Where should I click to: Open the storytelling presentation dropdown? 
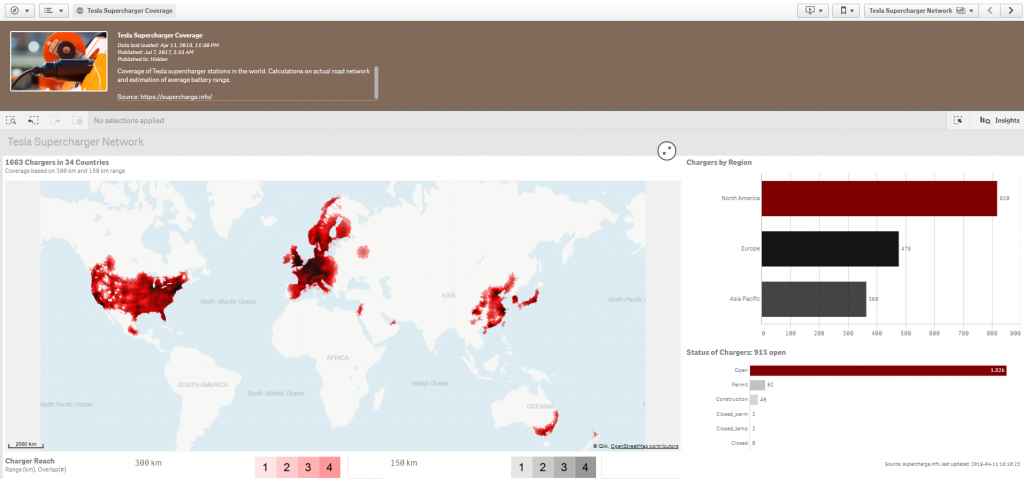point(813,10)
